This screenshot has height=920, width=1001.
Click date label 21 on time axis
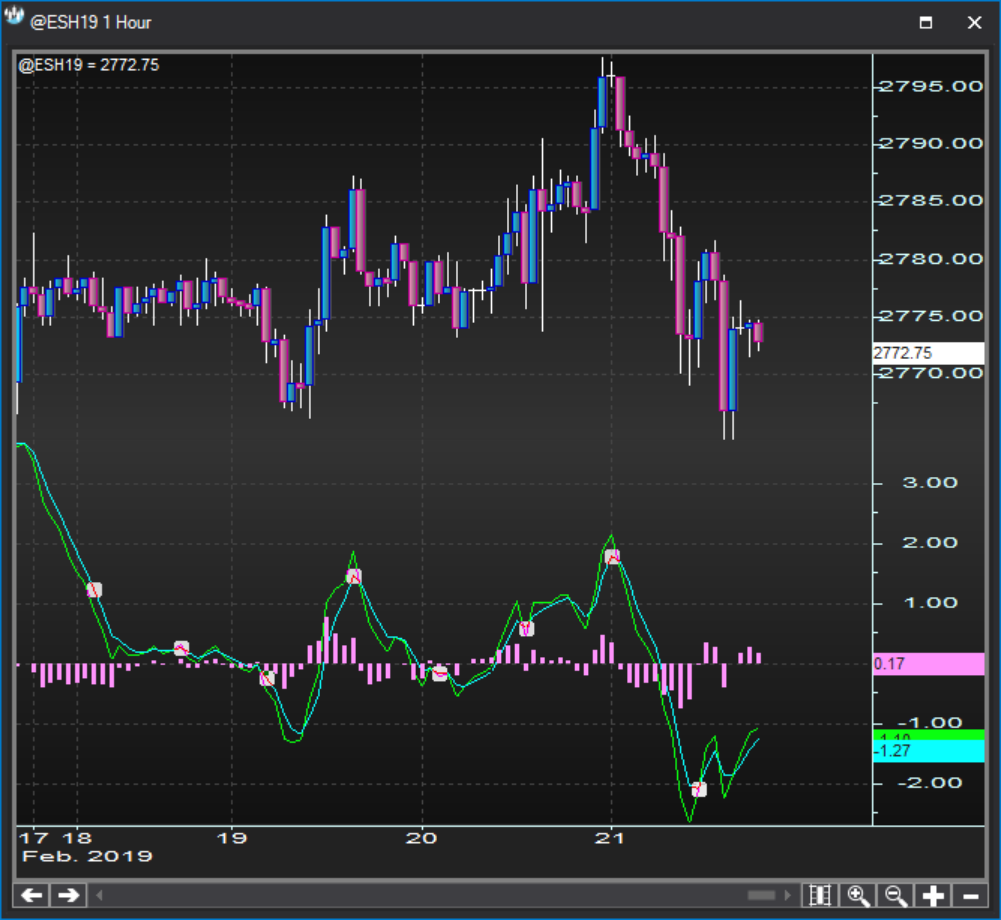[x=610, y=838]
